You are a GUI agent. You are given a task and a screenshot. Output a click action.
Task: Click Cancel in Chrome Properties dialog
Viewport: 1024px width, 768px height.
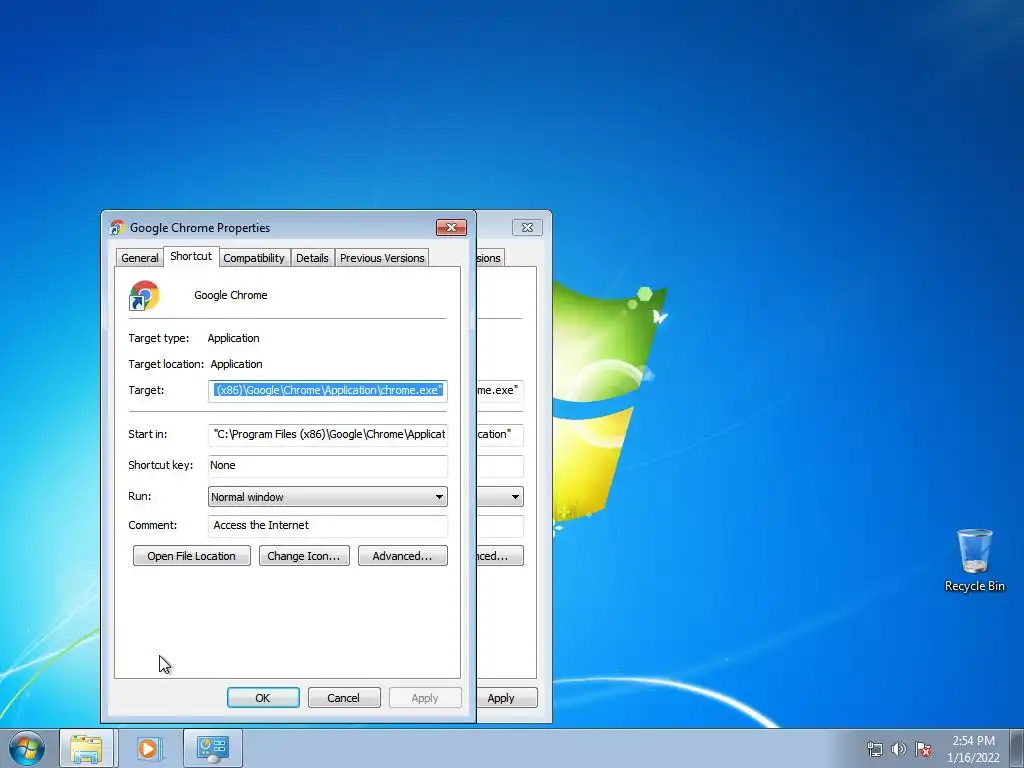click(x=344, y=697)
